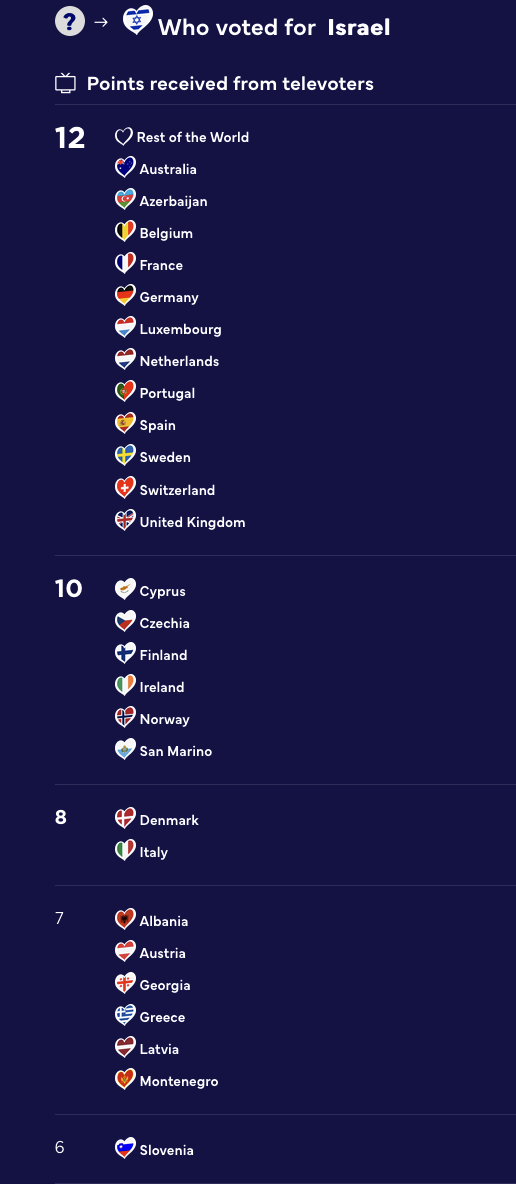Click the Australia flag heart icon
This screenshot has height=1184, width=516.
(125, 168)
